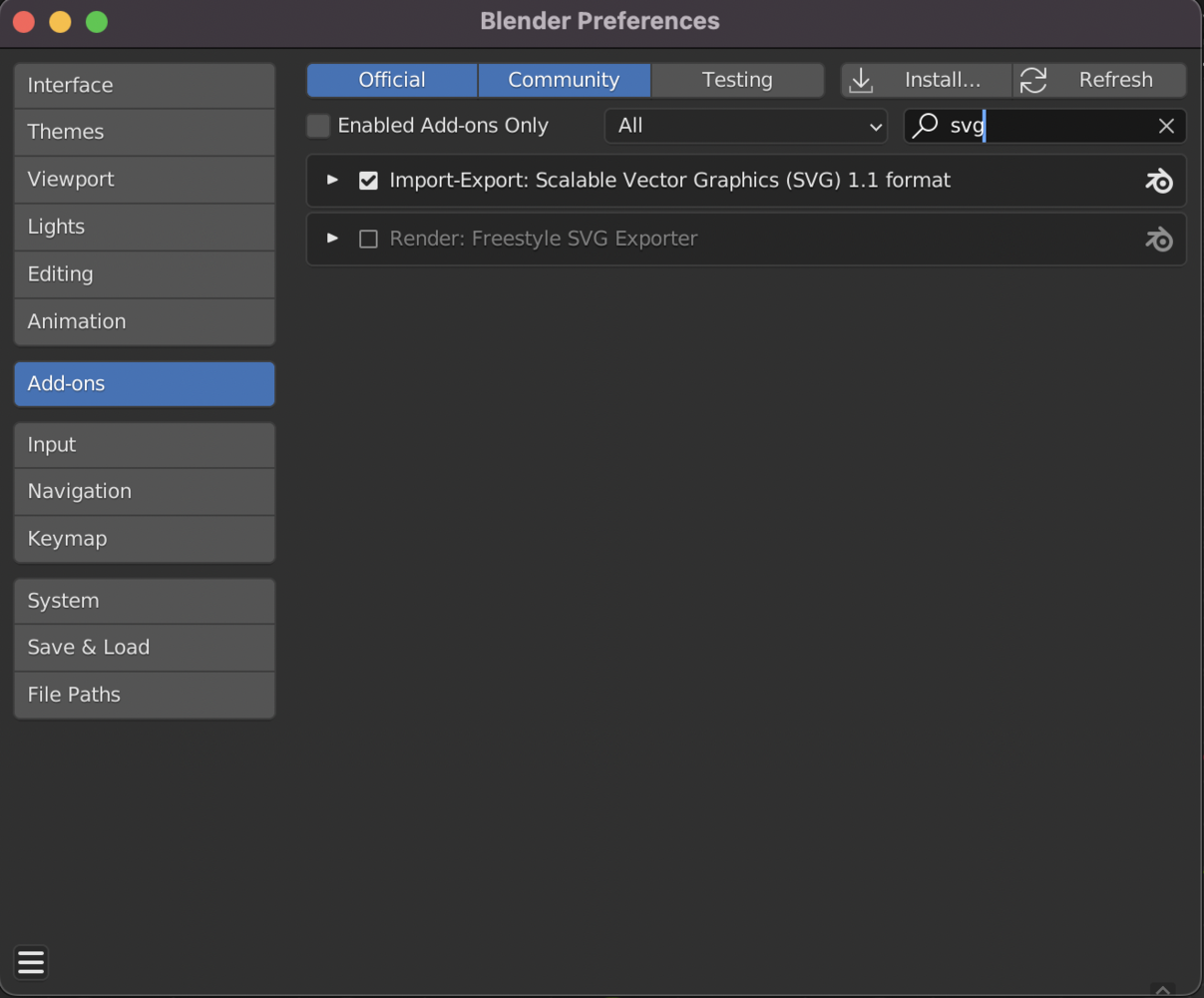Toggle the Testing support level filter
Image resolution: width=1204 pixels, height=998 pixels.
[737, 80]
